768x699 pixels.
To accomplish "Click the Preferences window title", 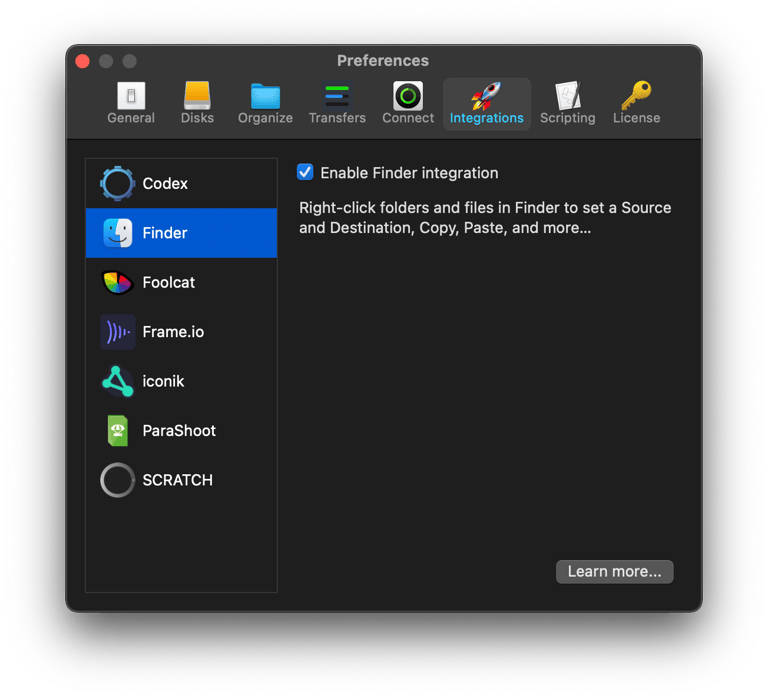I will (383, 61).
